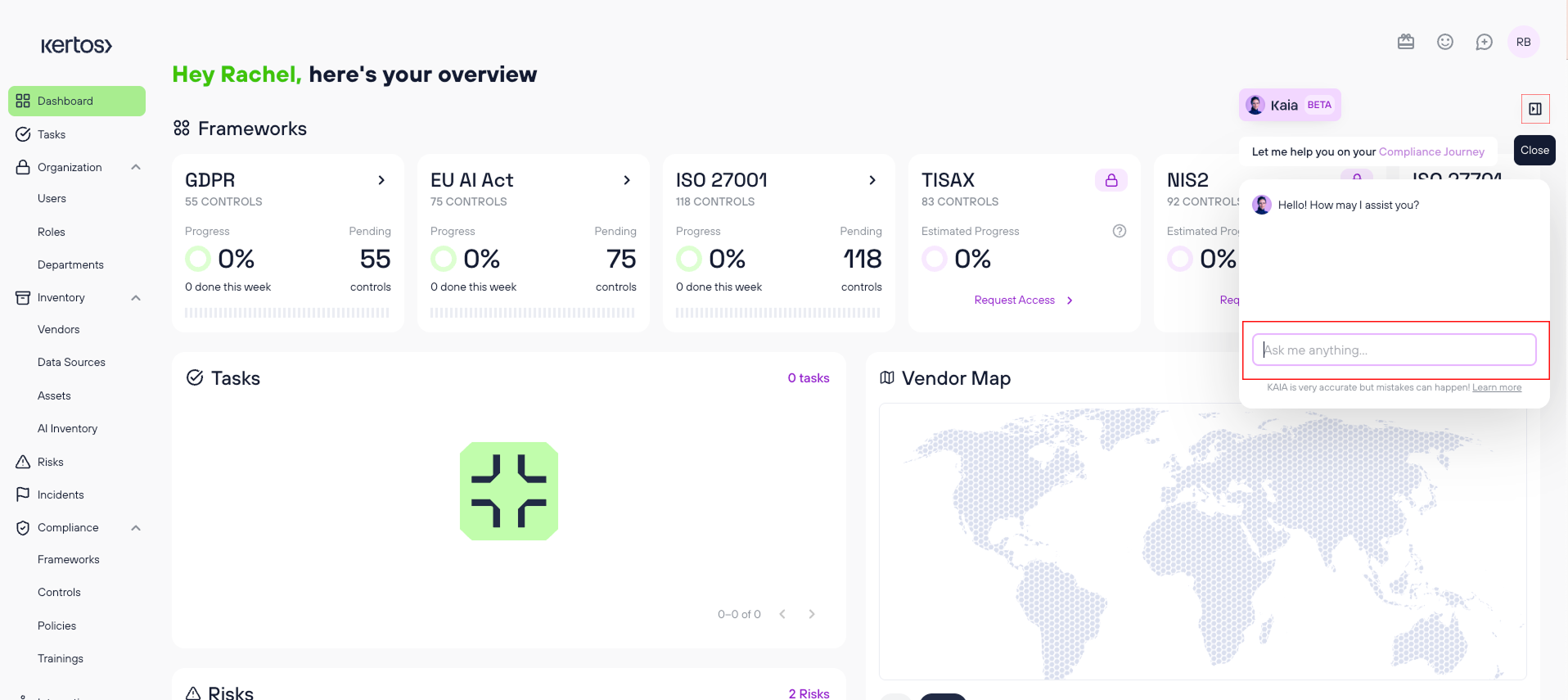
Task: Open the RB user avatar menu
Action: (x=1524, y=42)
